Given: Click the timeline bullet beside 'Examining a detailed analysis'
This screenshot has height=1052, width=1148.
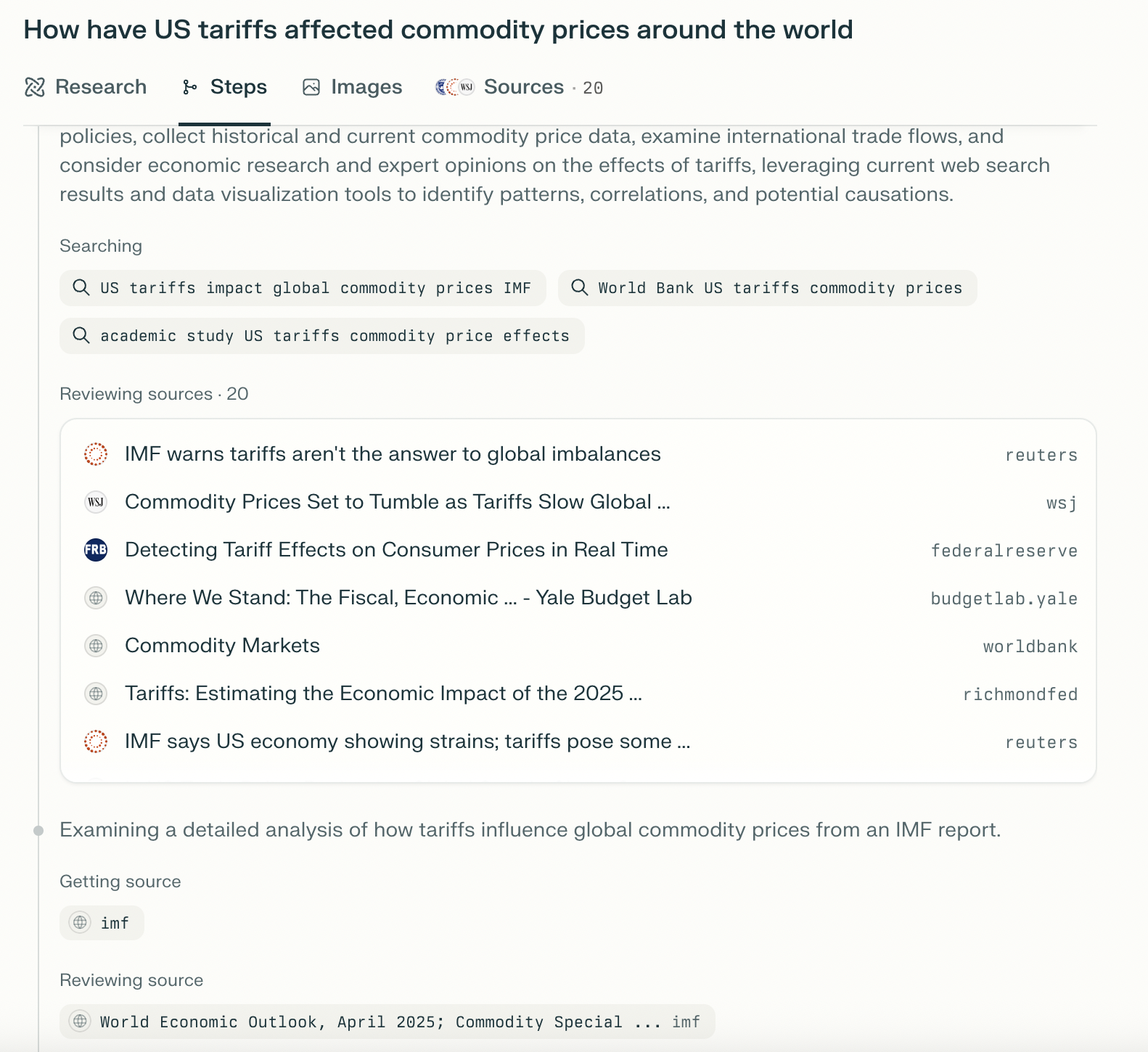Looking at the screenshot, I should [38, 830].
